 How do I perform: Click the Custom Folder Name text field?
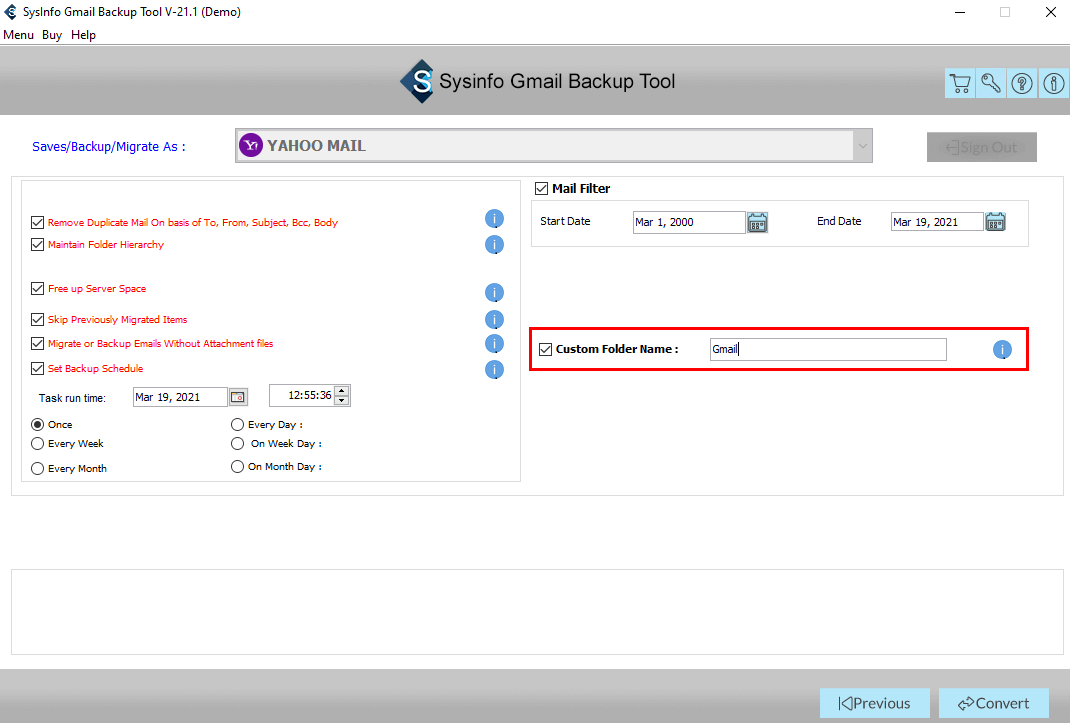click(x=828, y=350)
